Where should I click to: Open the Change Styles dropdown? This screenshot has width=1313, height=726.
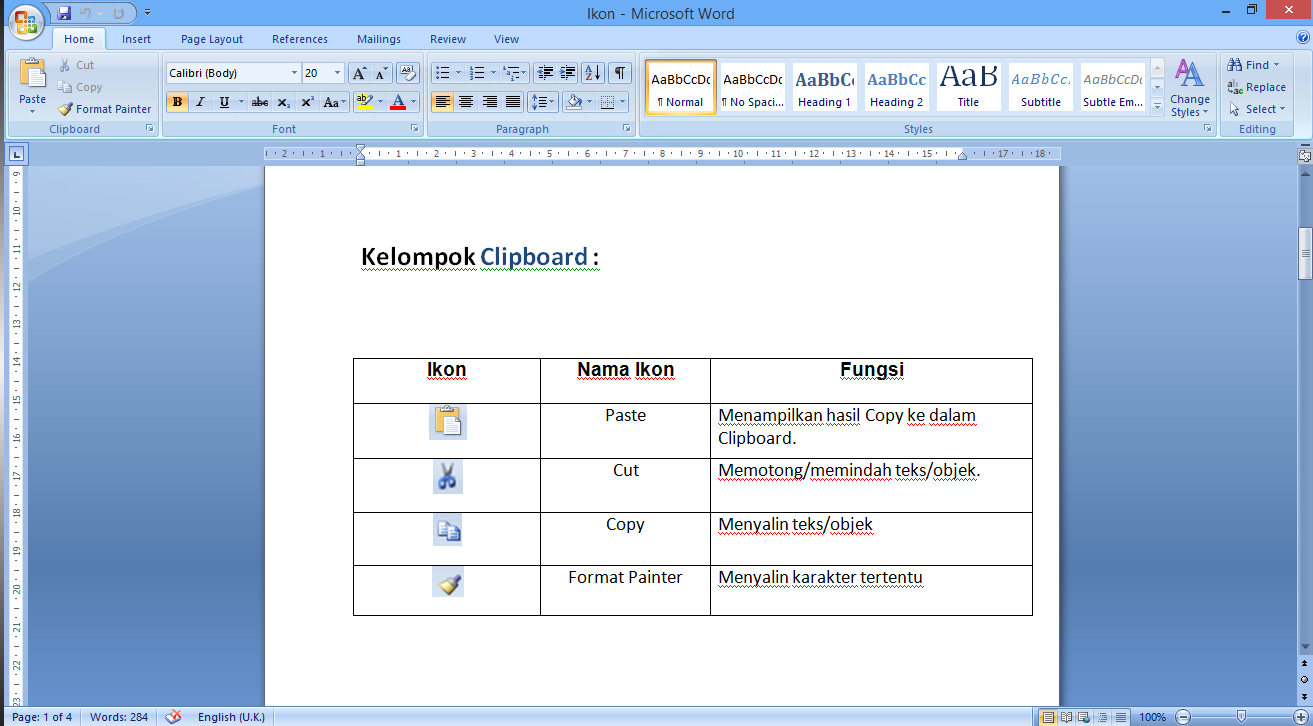[x=1189, y=88]
